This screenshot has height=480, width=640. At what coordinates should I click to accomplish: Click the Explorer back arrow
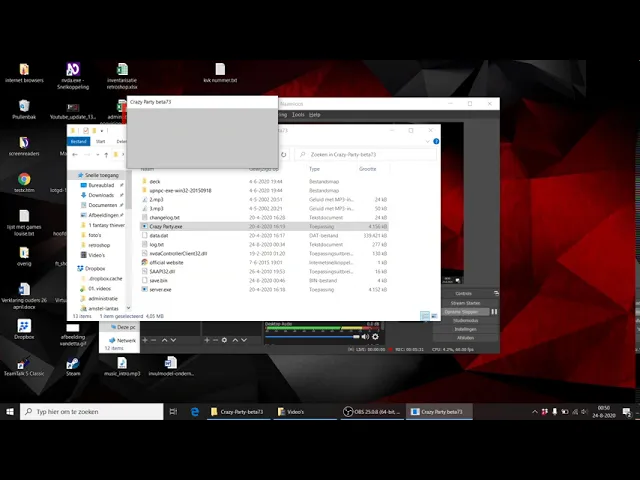coord(75,155)
